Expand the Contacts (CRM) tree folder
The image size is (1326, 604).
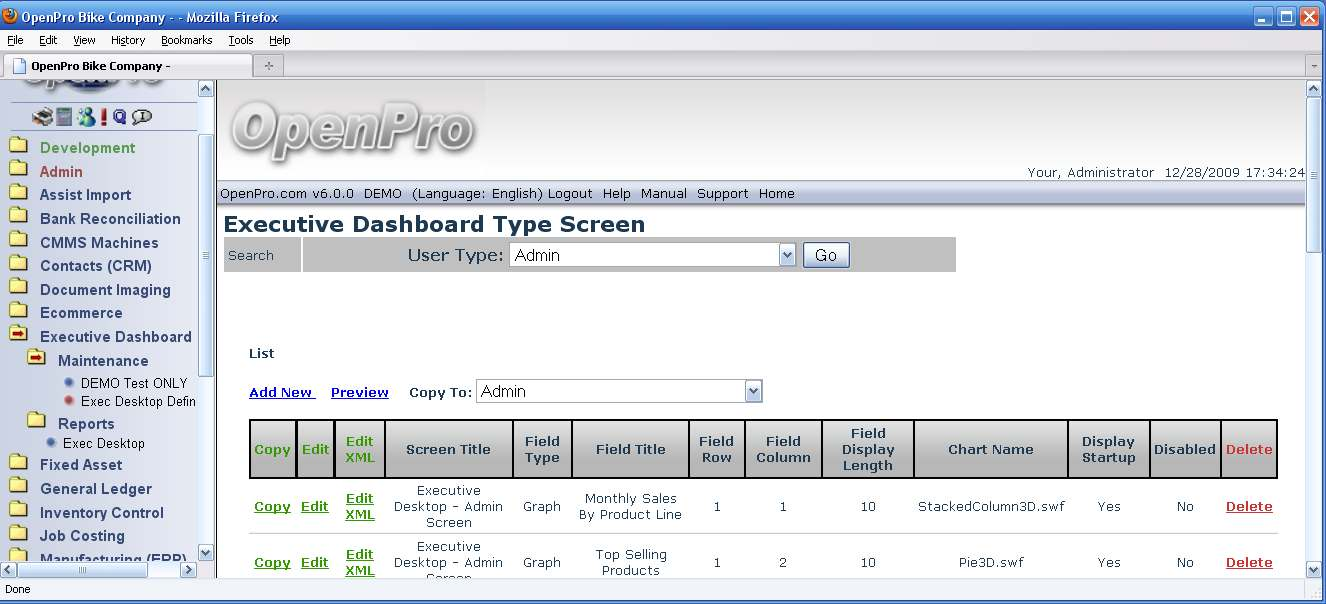coord(18,264)
